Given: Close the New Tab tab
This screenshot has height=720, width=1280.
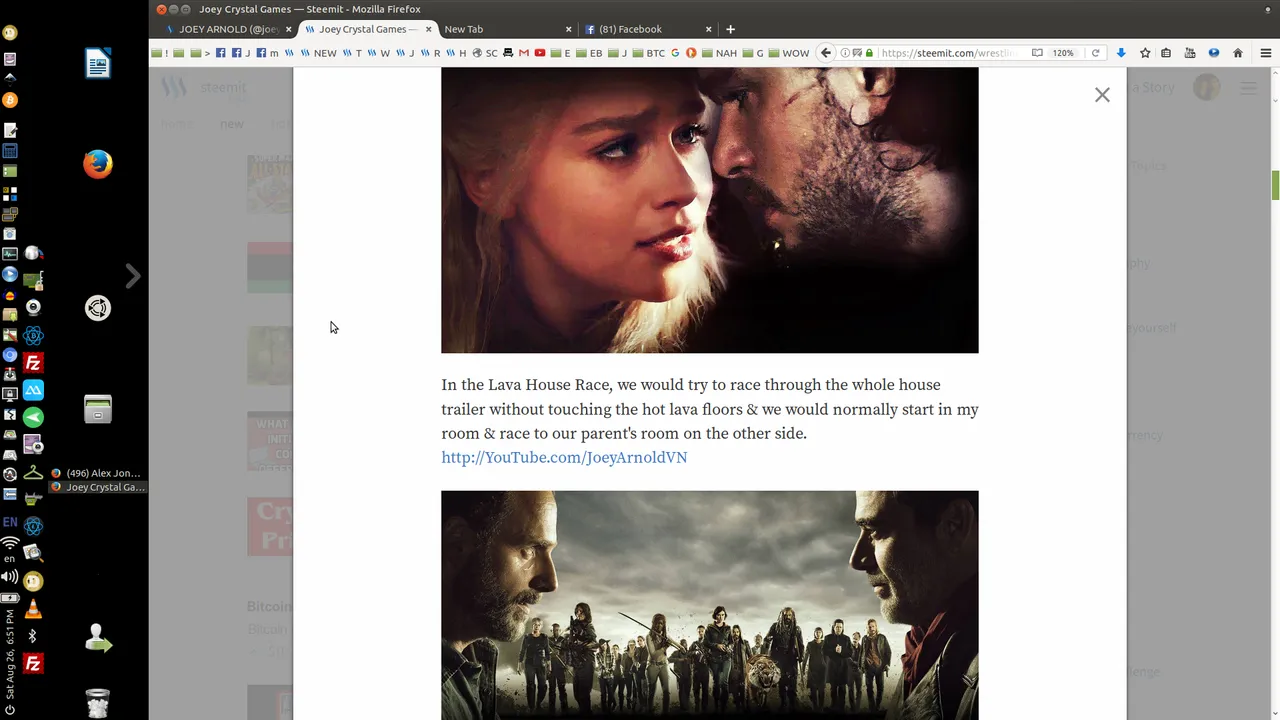Looking at the screenshot, I should coord(569,29).
